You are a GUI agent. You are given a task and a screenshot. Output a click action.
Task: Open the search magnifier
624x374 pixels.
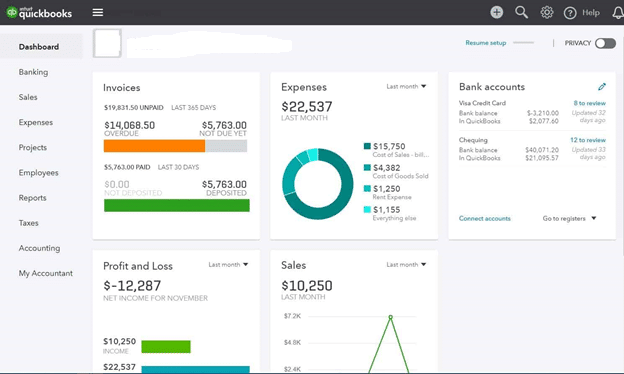click(521, 13)
